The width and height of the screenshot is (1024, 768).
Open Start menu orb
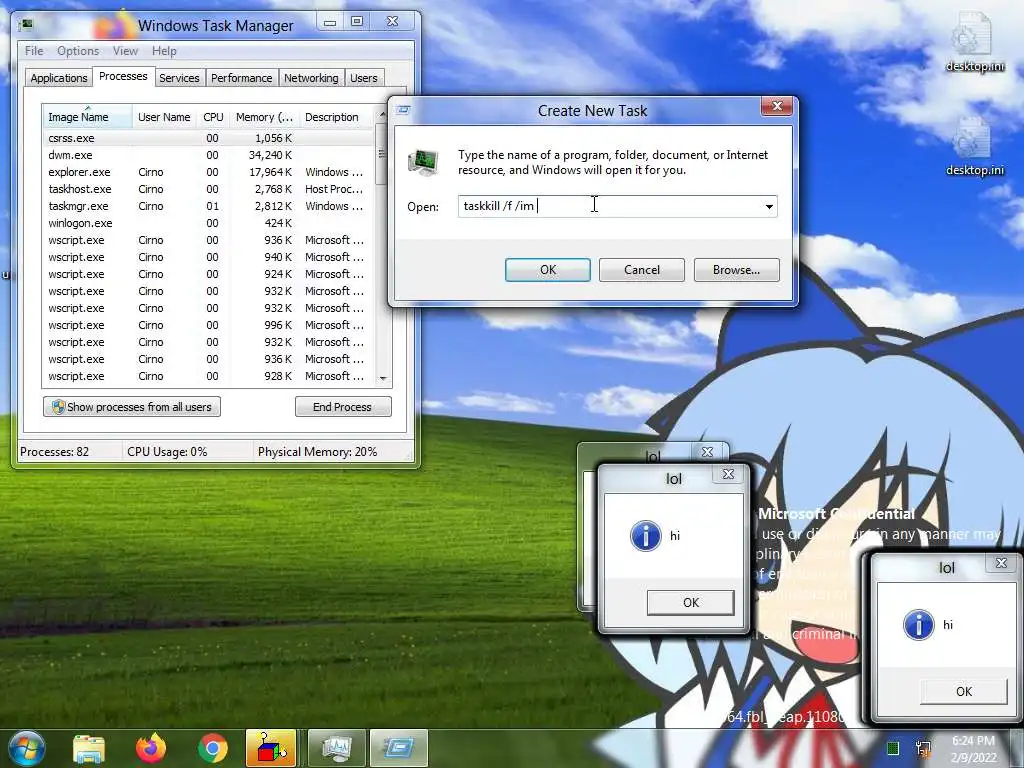tap(25, 748)
